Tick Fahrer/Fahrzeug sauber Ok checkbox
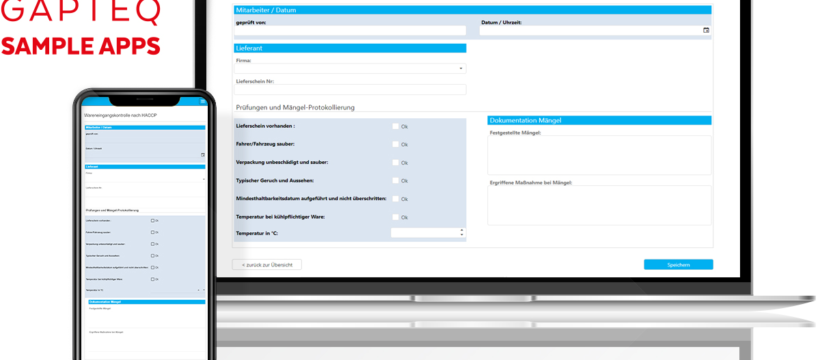Screen dimensions: 820x360 pos(395,144)
